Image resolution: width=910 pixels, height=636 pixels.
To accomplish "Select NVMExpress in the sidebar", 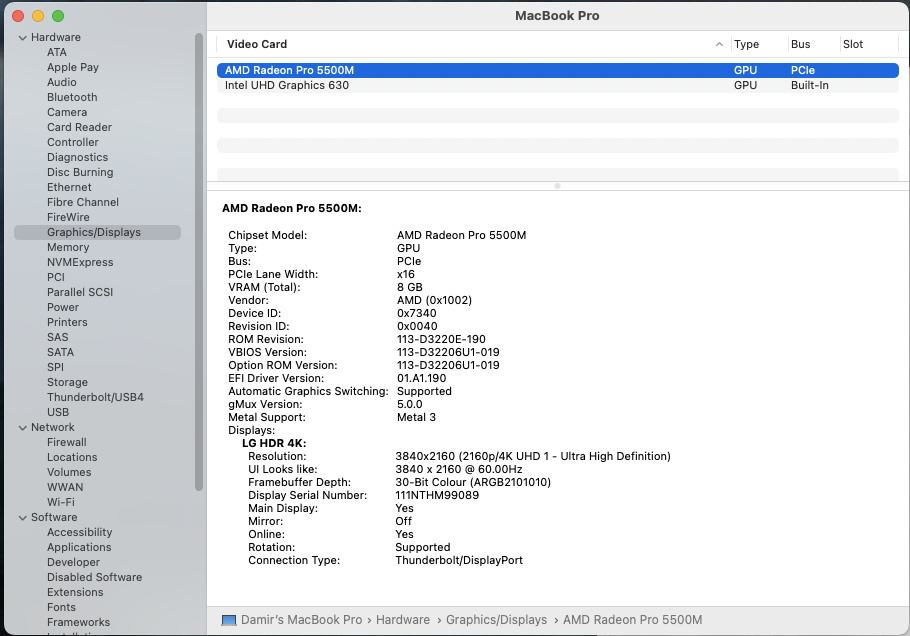I will pyautogui.click(x=80, y=262).
